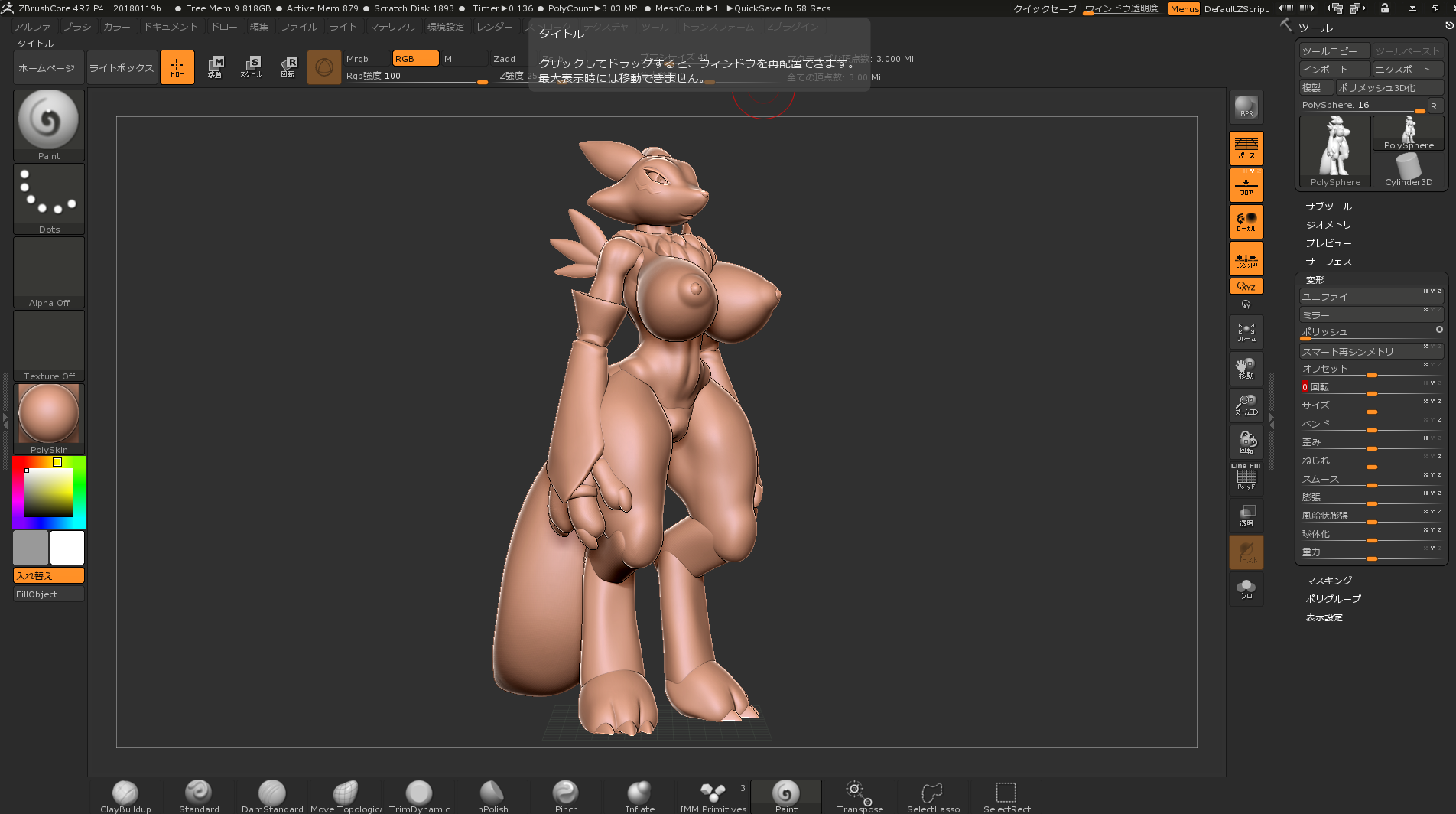
Task: Click the Frame view icon
Action: pos(1246,332)
